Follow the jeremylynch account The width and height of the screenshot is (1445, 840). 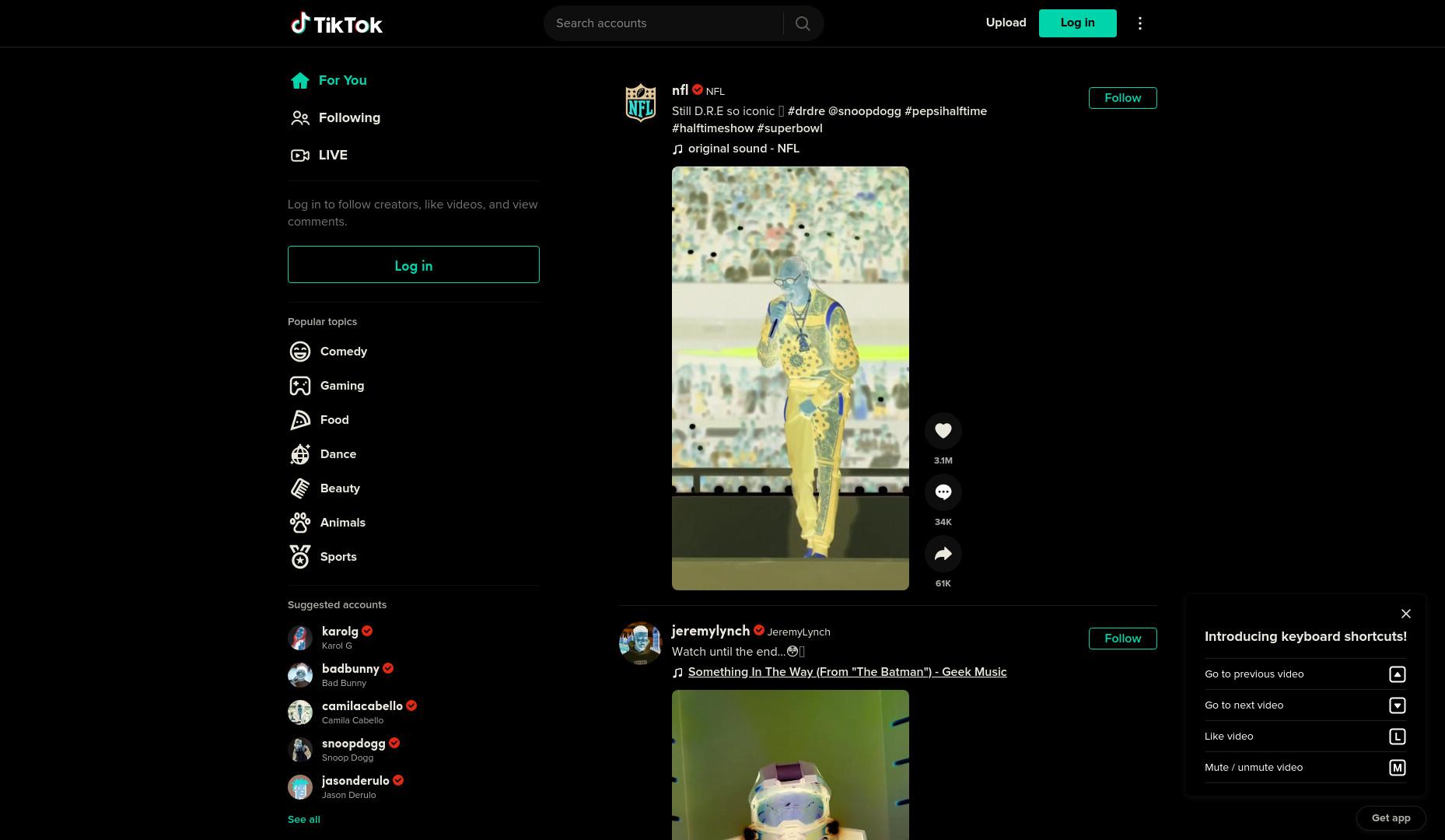pos(1122,639)
